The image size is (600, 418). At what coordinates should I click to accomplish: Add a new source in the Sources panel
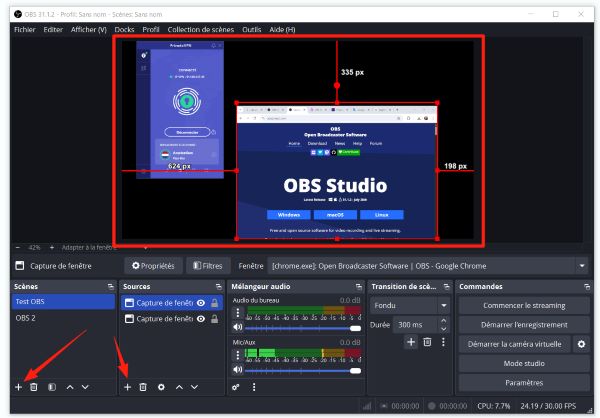[x=127, y=386]
